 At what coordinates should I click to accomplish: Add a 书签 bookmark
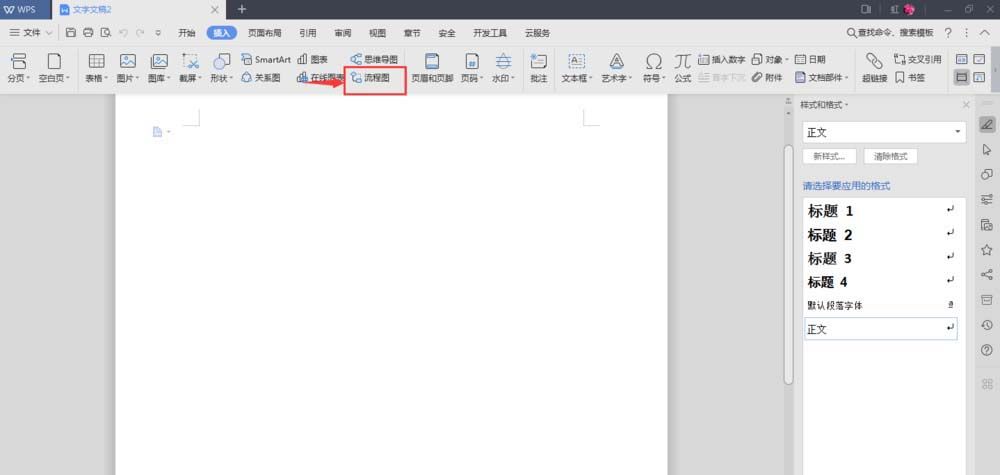coord(910,78)
